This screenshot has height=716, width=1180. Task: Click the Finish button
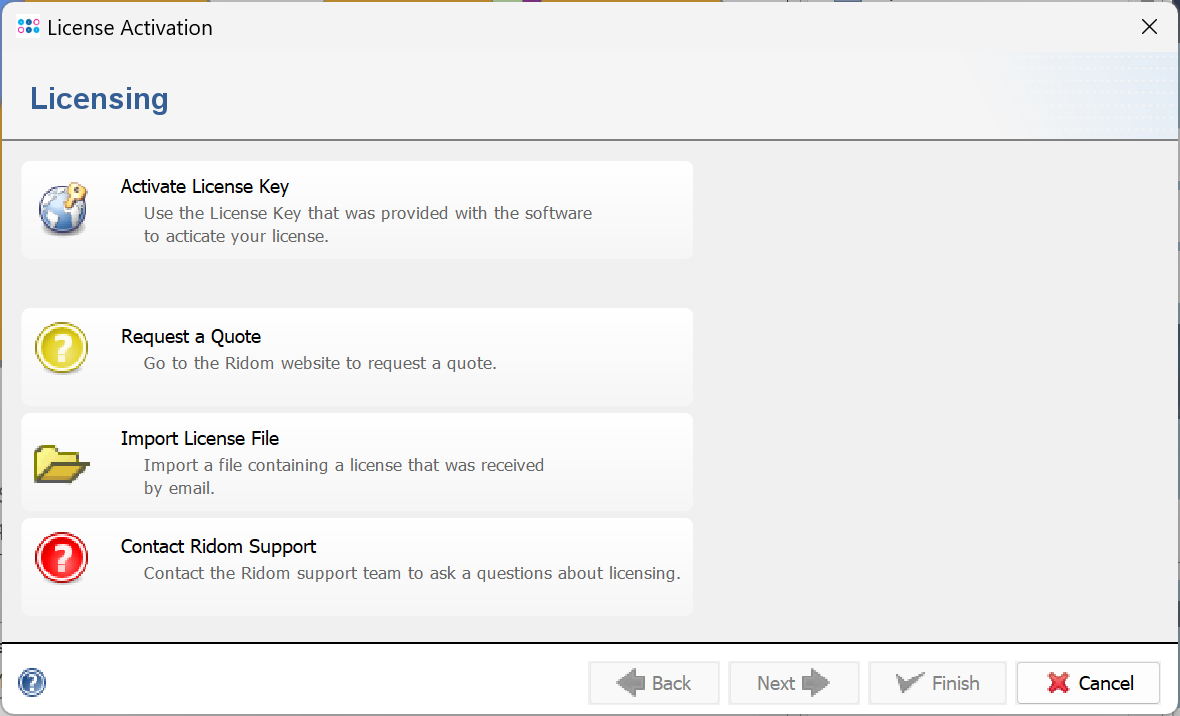point(937,683)
